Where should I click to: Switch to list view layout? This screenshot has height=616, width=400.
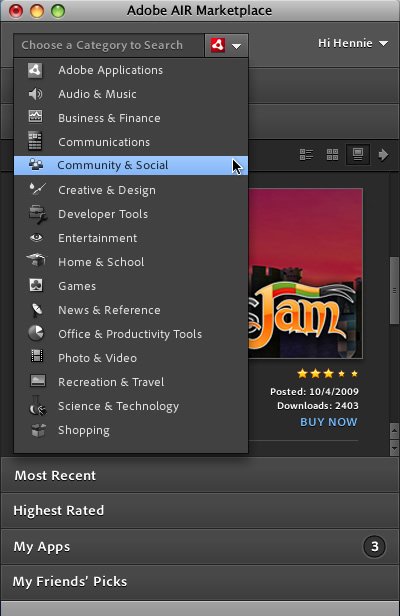pyautogui.click(x=306, y=154)
